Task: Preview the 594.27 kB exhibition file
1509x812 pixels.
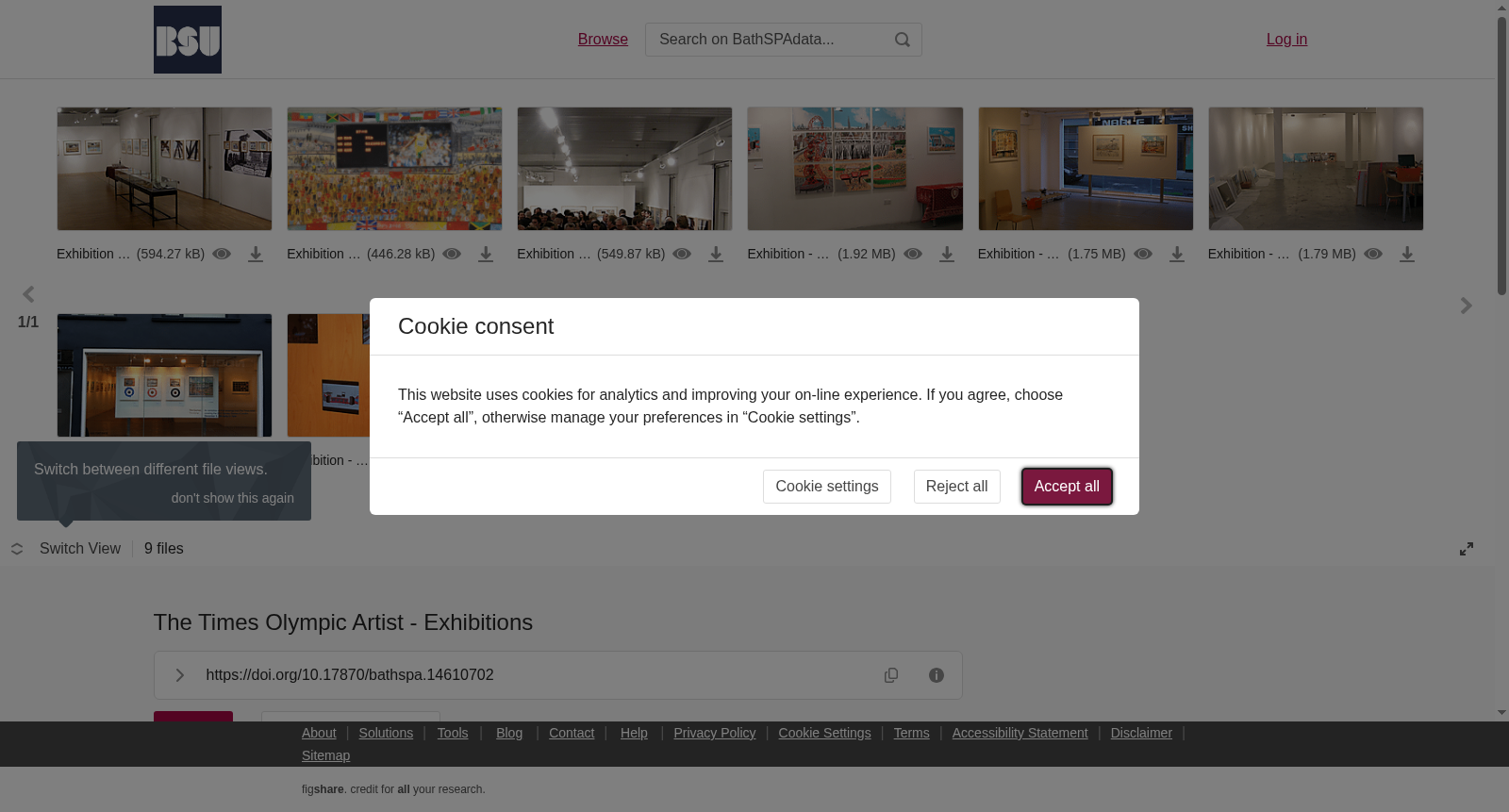Action: click(222, 254)
